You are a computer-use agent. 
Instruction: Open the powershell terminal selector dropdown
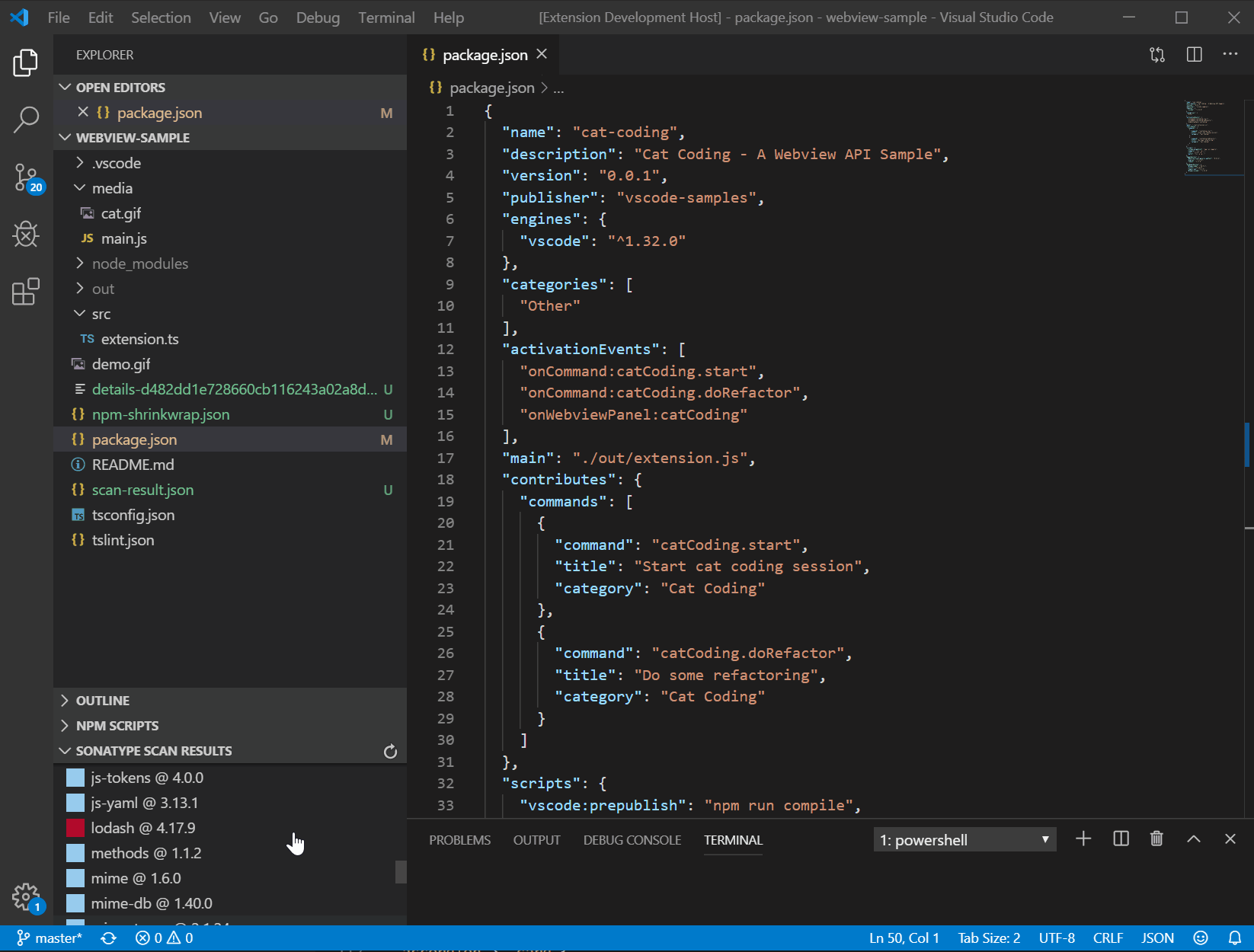[964, 840]
